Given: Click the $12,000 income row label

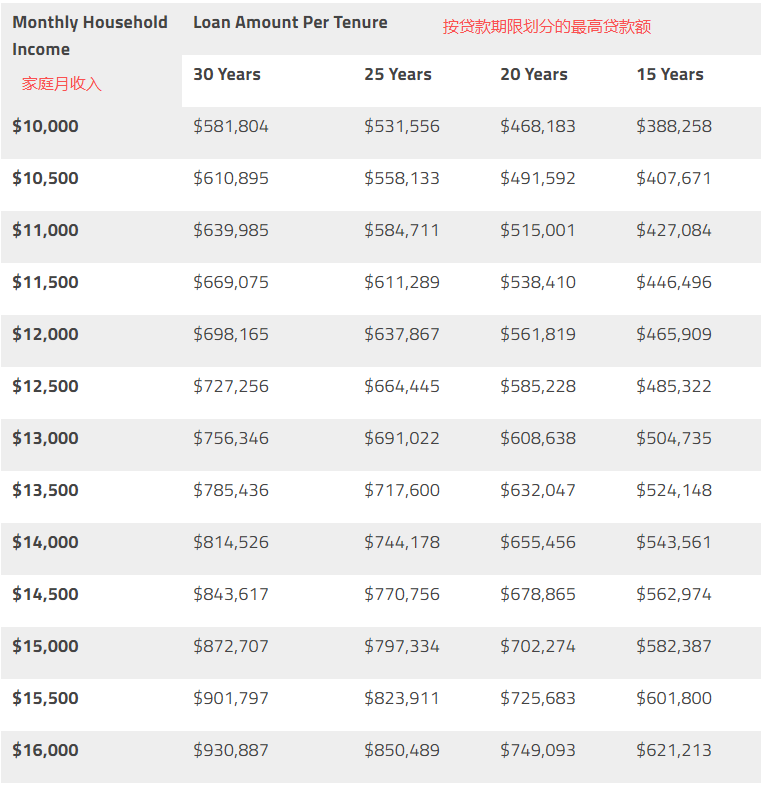Looking at the screenshot, I should tap(45, 334).
